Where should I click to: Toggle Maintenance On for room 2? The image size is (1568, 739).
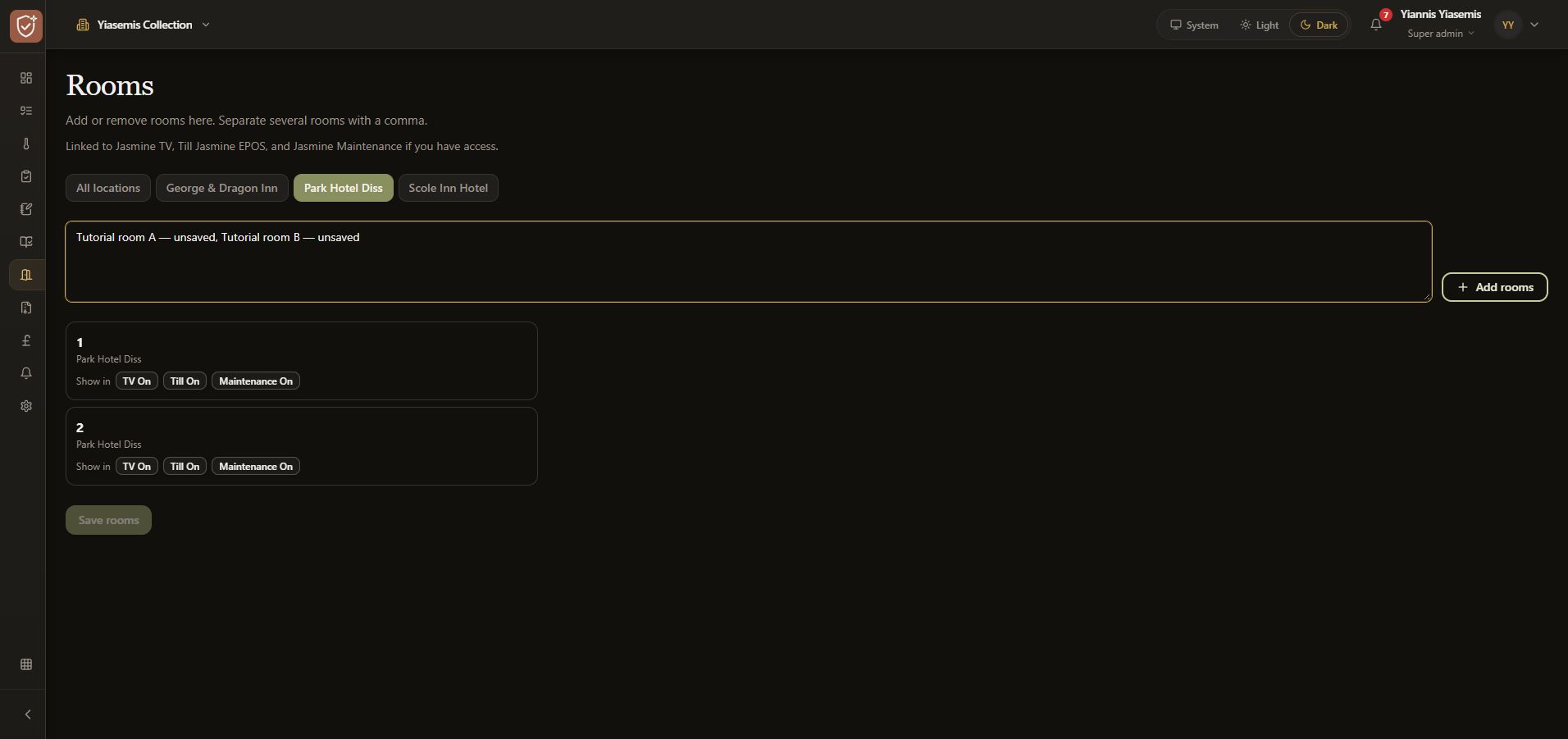[256, 467]
